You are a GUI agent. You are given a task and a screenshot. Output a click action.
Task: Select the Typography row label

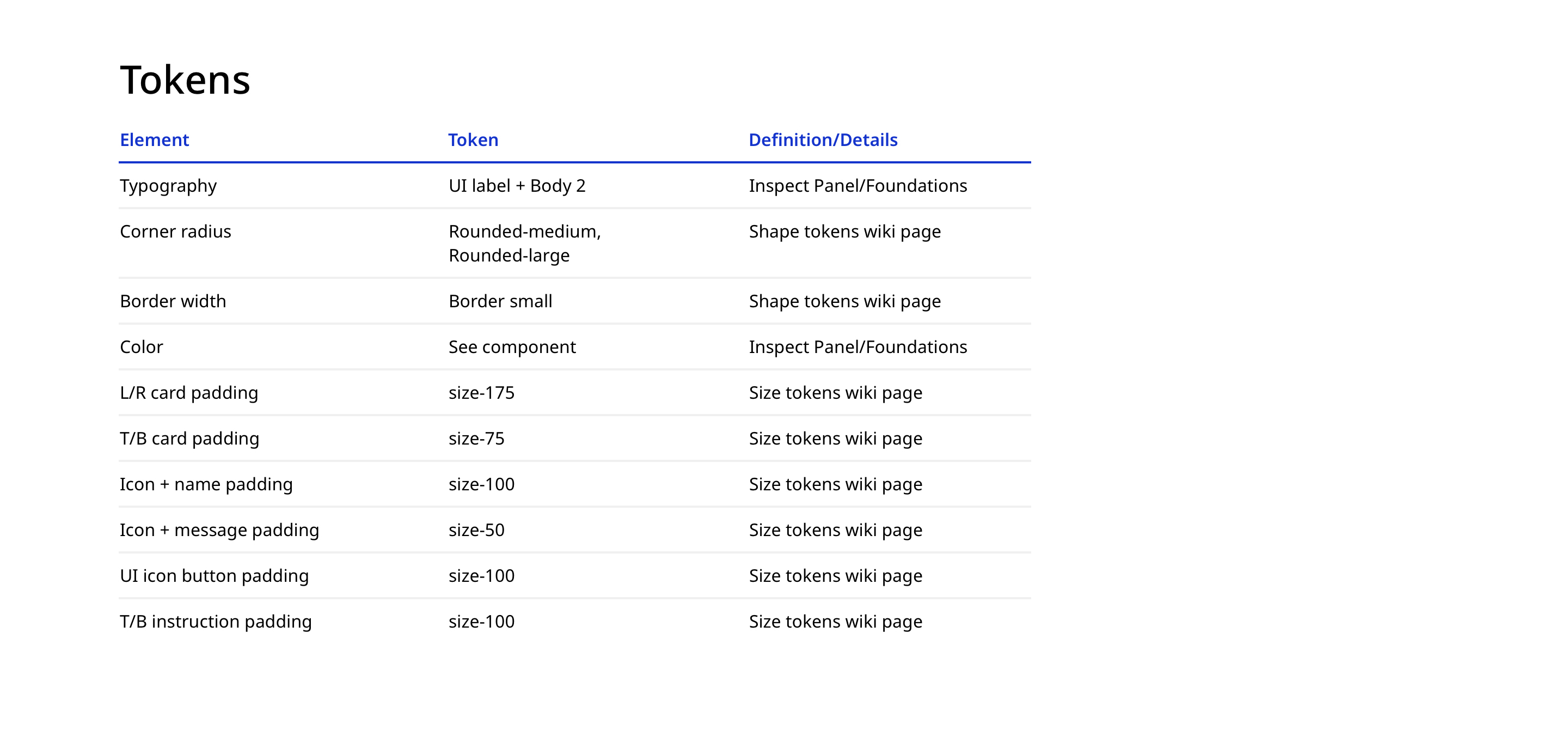click(x=168, y=186)
